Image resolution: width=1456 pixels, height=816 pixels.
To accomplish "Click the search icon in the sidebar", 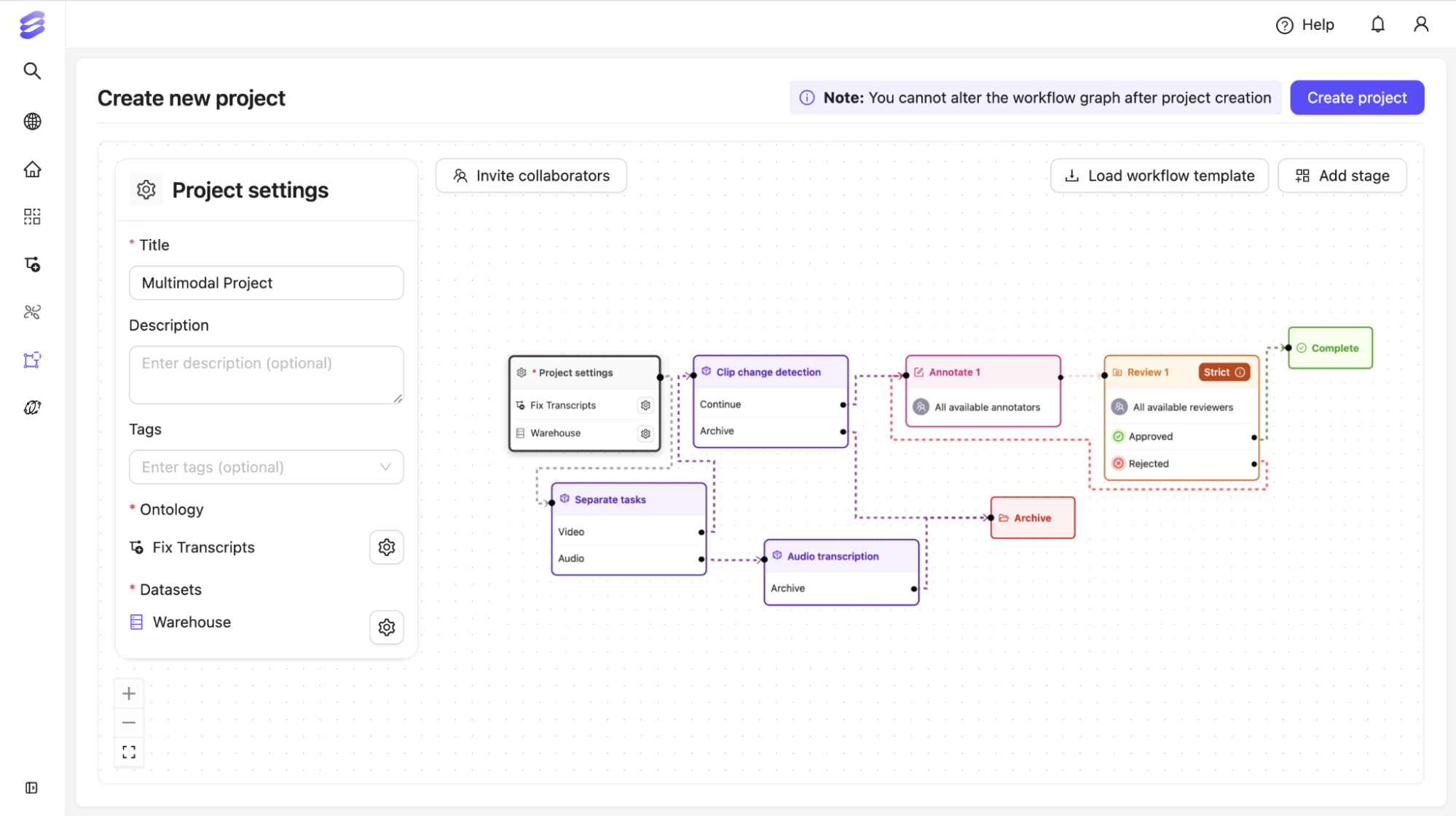I will 32,71.
